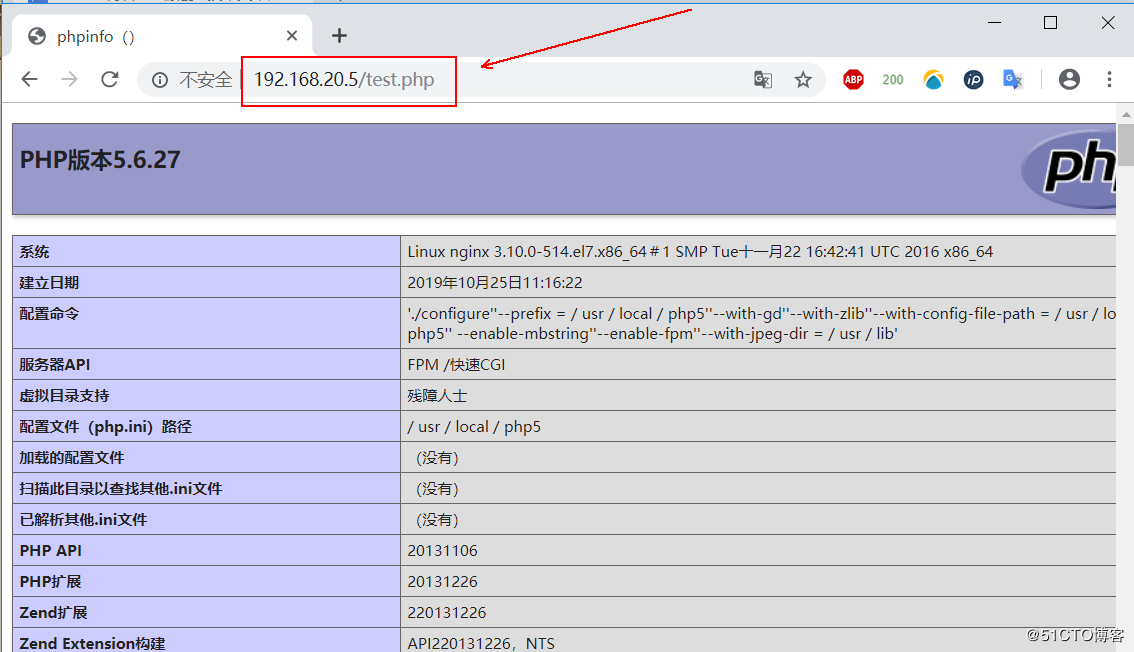Screen dimensions: 1134x652
Task: Click the 残障人士 value
Action: (437, 395)
